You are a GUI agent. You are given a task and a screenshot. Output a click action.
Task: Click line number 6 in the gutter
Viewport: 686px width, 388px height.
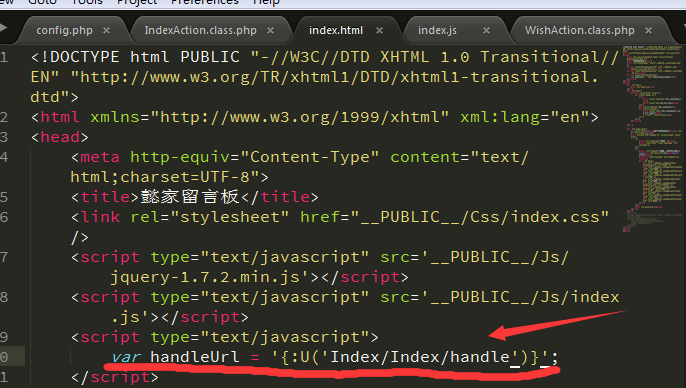(x=4, y=217)
